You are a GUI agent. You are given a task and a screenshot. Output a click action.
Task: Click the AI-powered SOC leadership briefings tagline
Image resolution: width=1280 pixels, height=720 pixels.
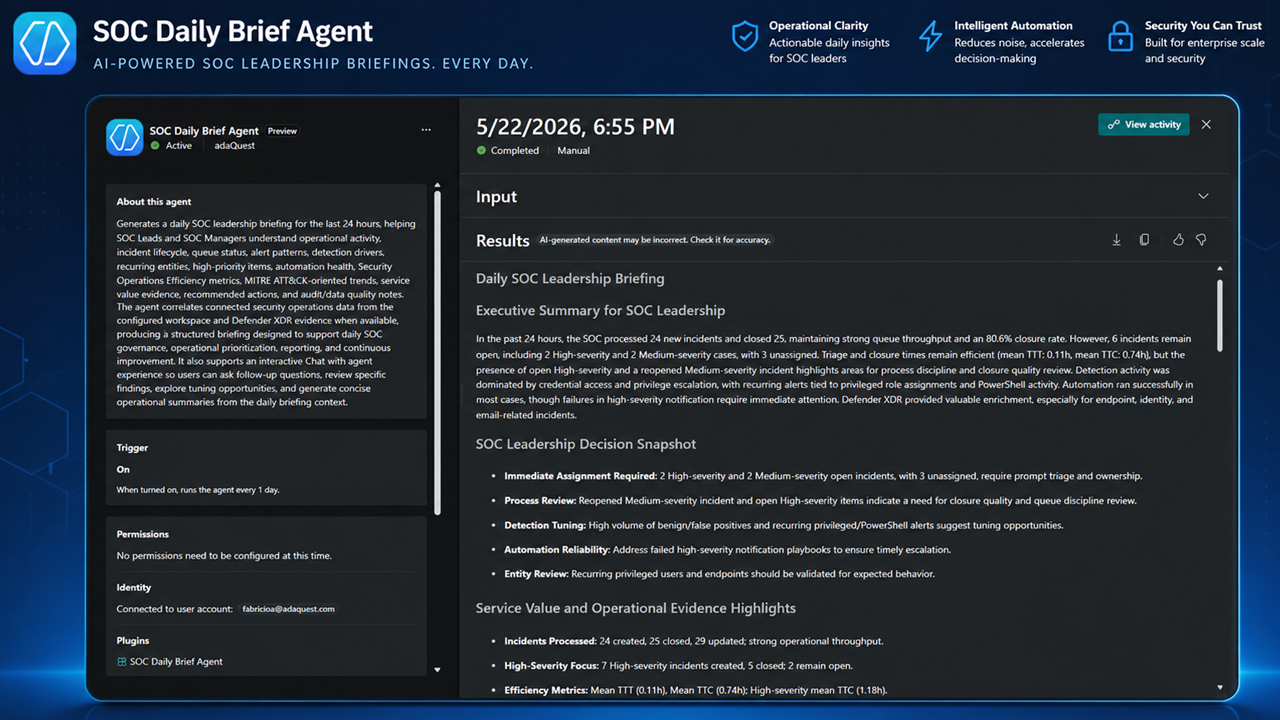(313, 64)
